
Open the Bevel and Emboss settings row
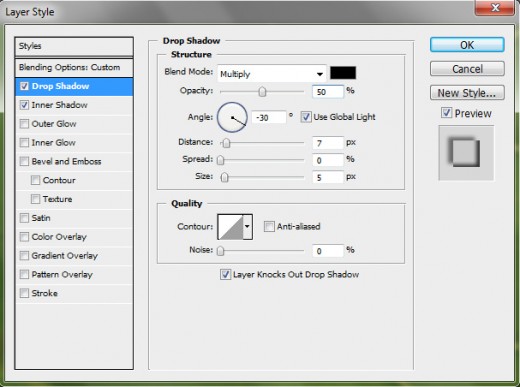tap(74, 162)
